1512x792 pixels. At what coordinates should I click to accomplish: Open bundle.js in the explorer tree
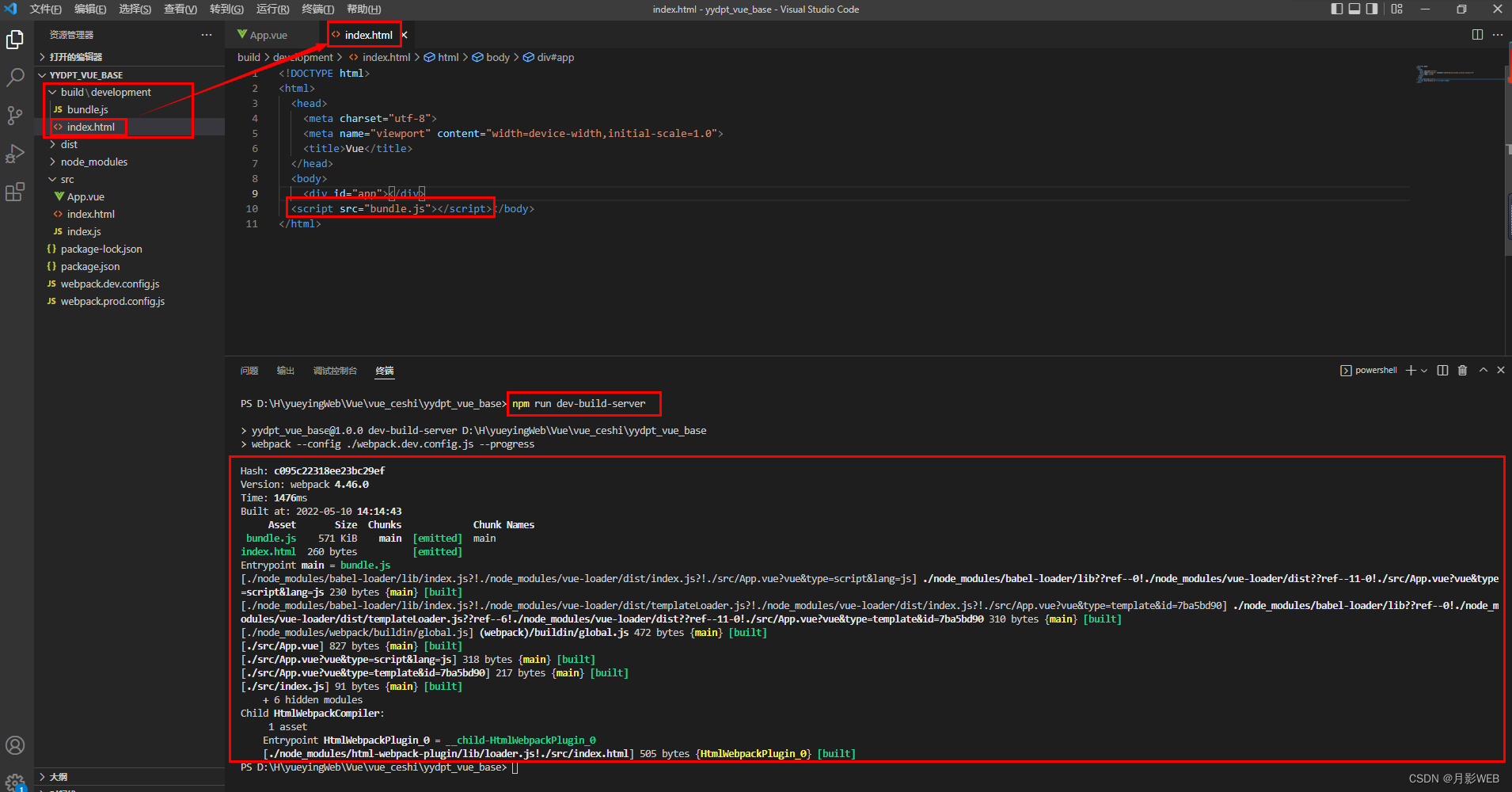(x=130, y=109)
